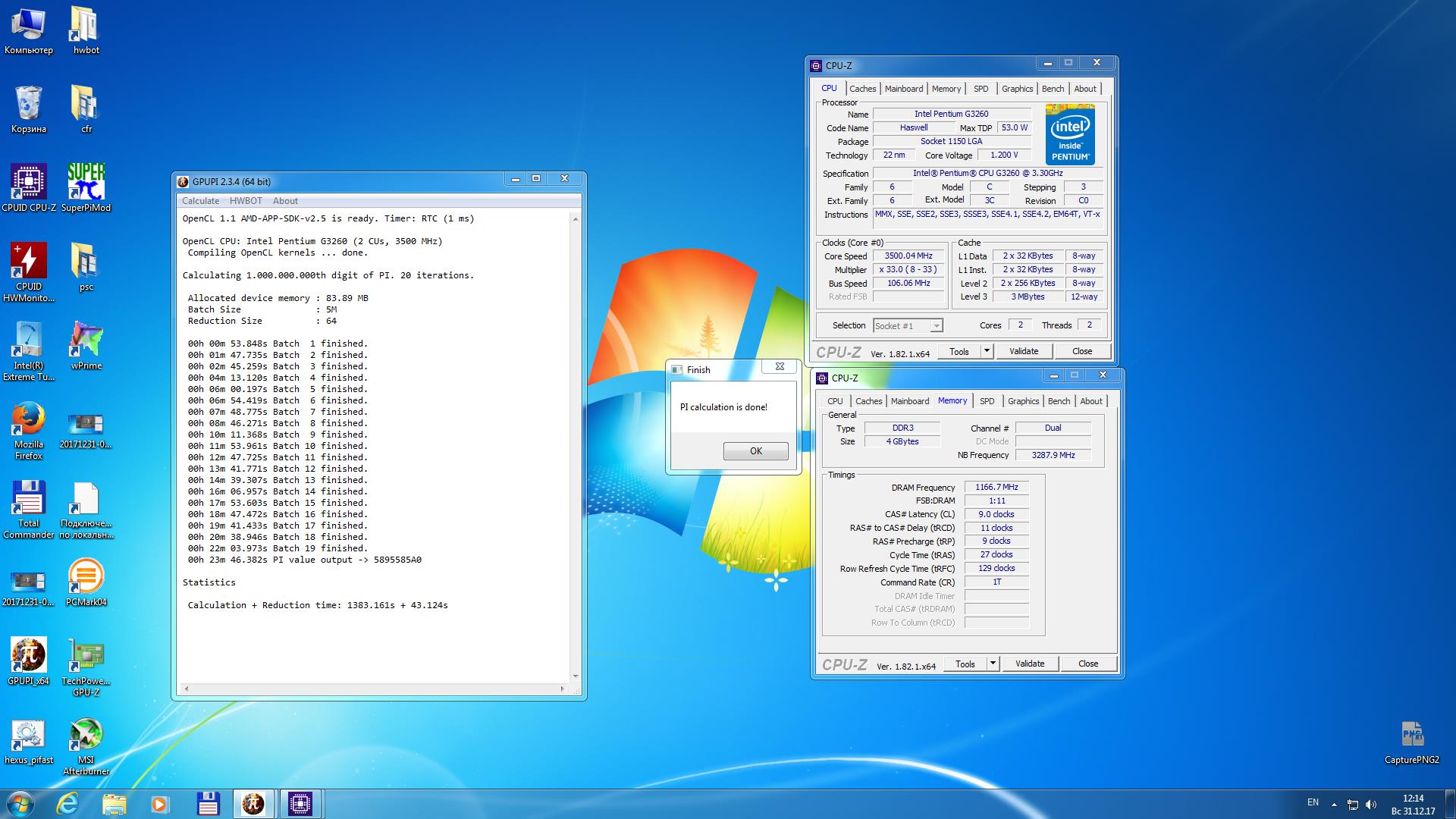
Task: Open the Компьютер desktop icon
Action: point(29,30)
